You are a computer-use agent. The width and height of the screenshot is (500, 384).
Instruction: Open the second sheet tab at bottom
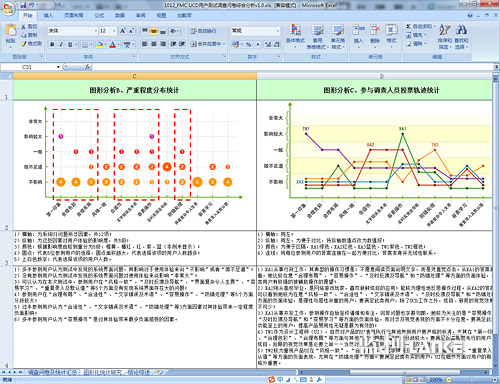(103, 372)
